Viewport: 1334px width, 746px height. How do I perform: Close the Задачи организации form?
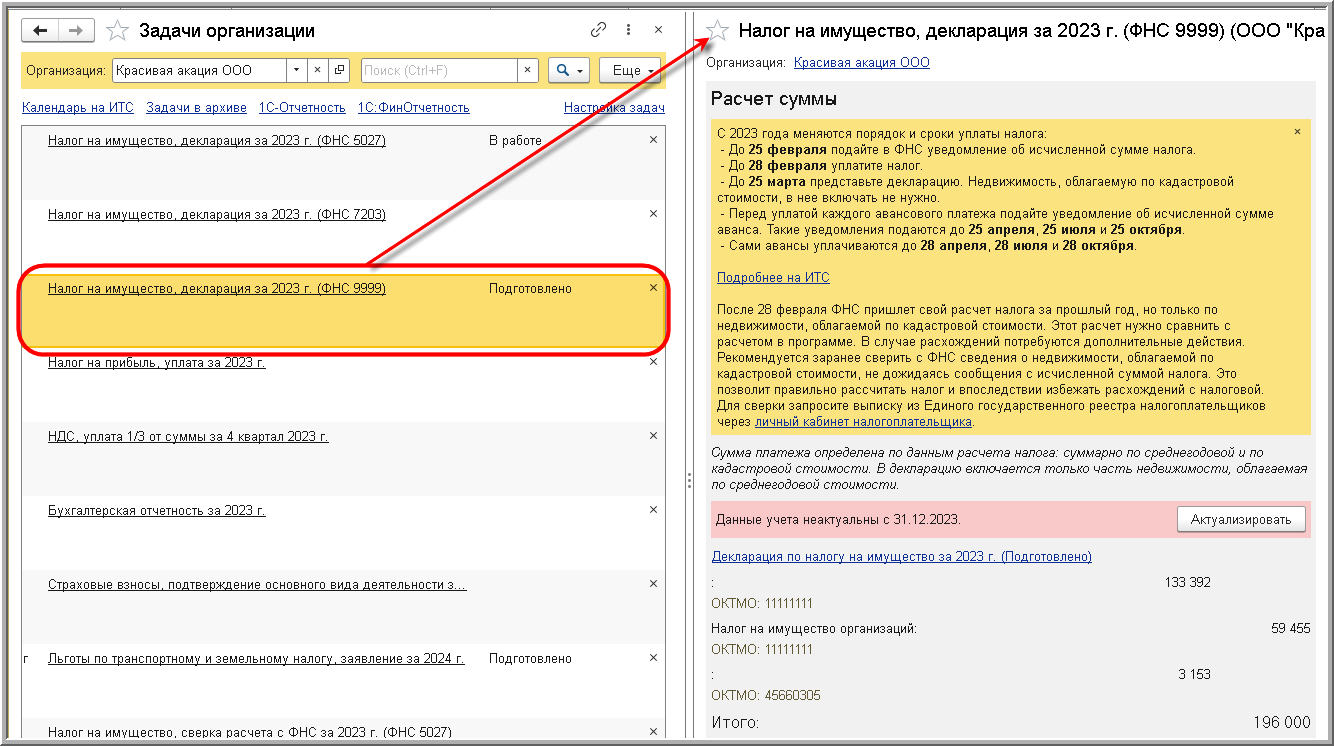[657, 30]
